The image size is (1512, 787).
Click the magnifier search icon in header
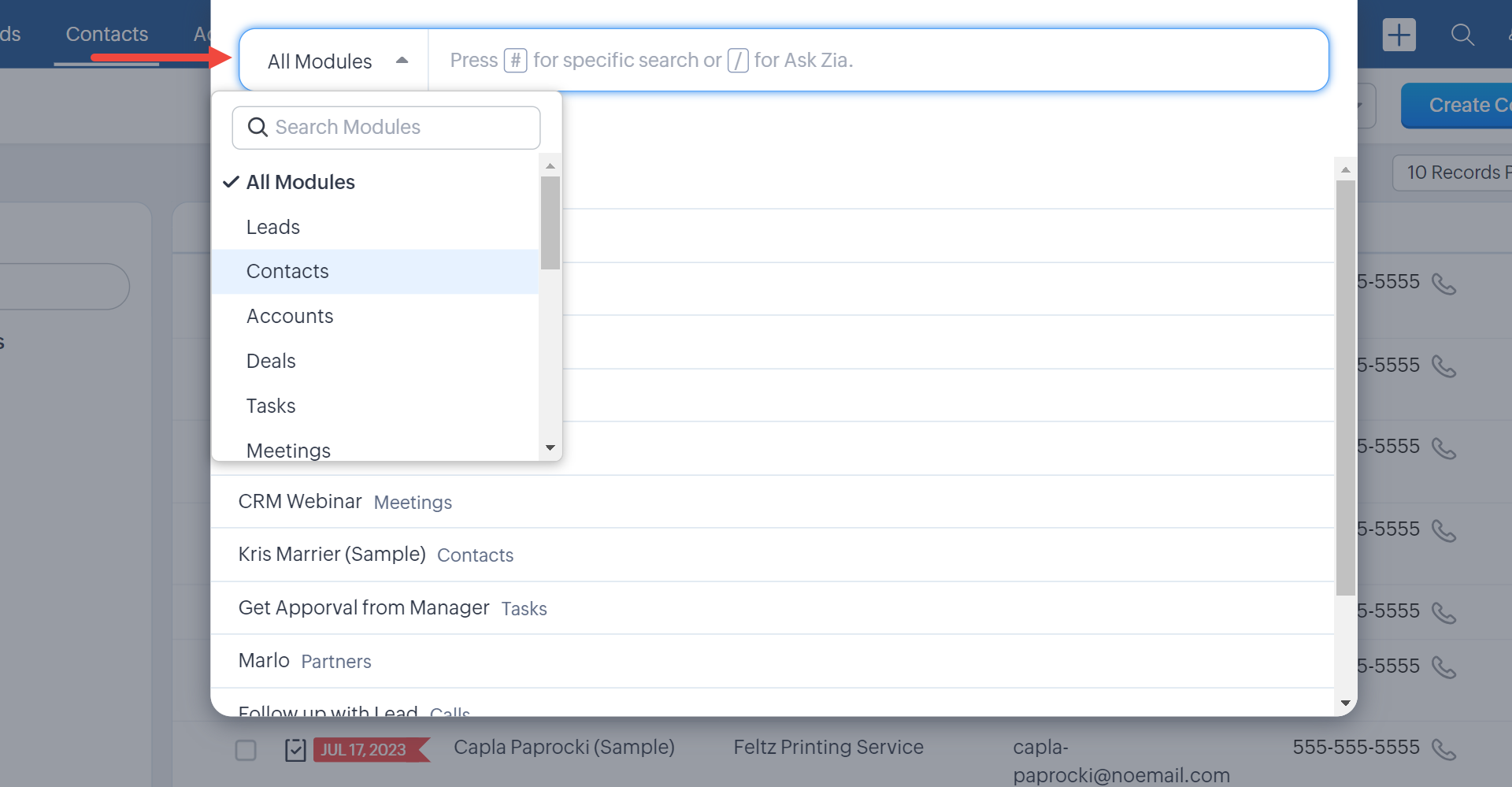[1462, 35]
